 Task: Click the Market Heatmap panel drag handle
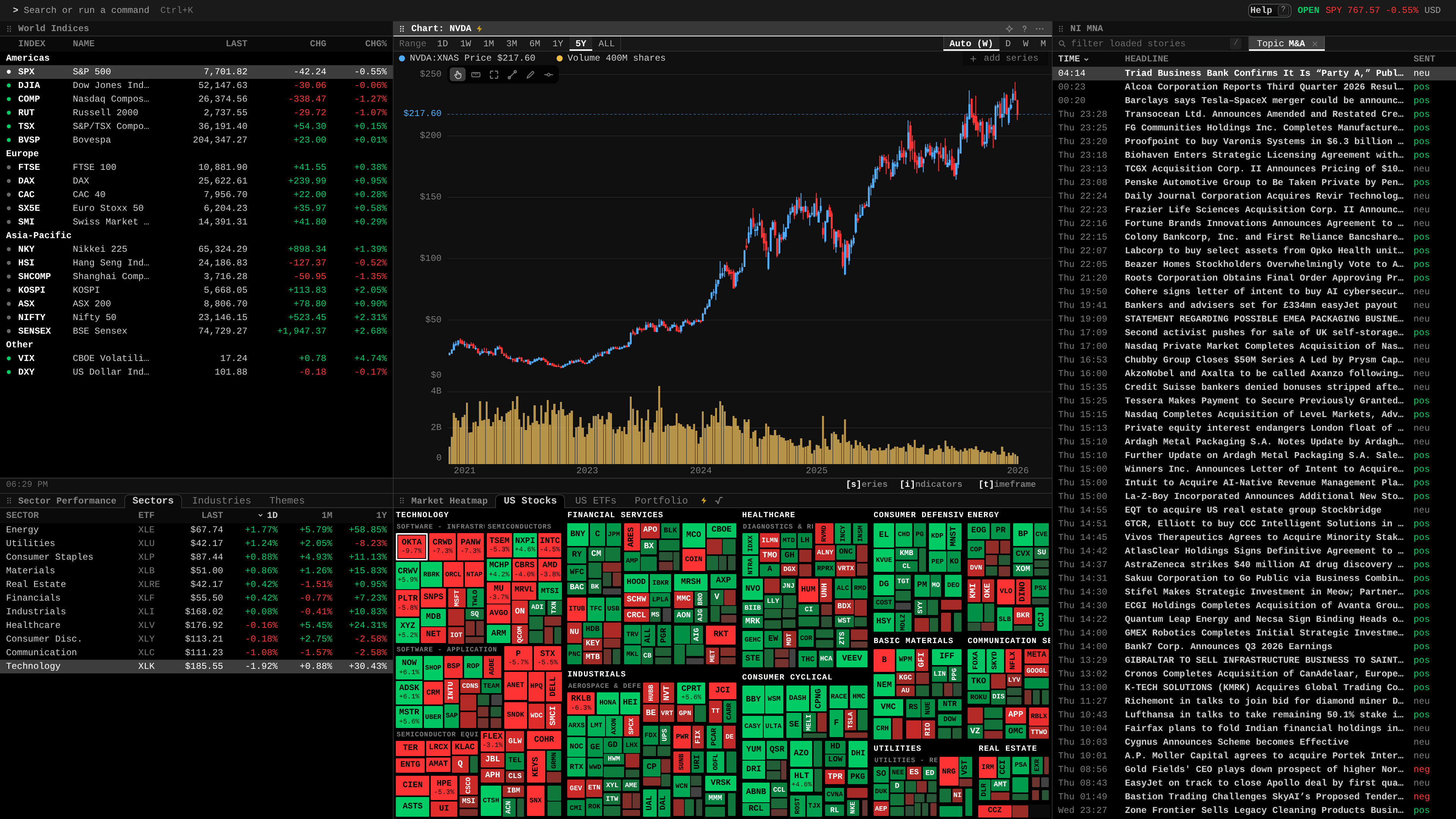(x=402, y=501)
